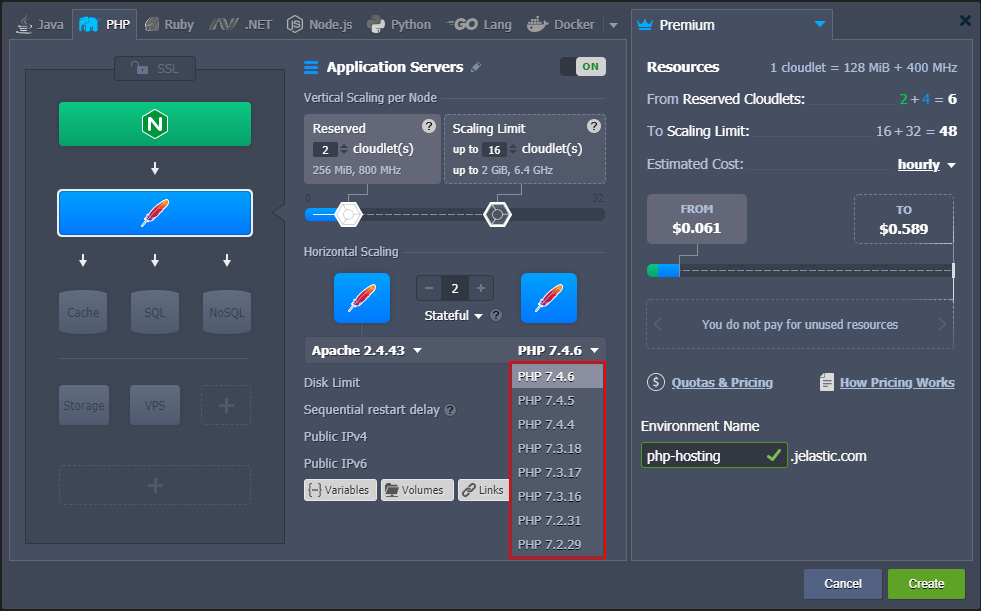The image size is (981, 611).
Task: Click the Scaling Limit slider handle
Action: pyautogui.click(x=497, y=214)
